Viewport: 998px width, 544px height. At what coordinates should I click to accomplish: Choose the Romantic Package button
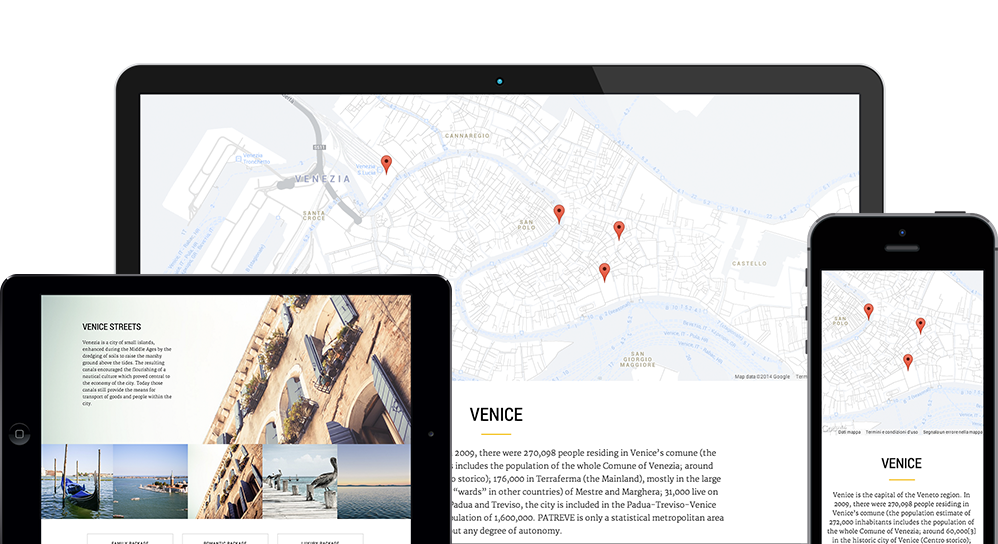225,540
